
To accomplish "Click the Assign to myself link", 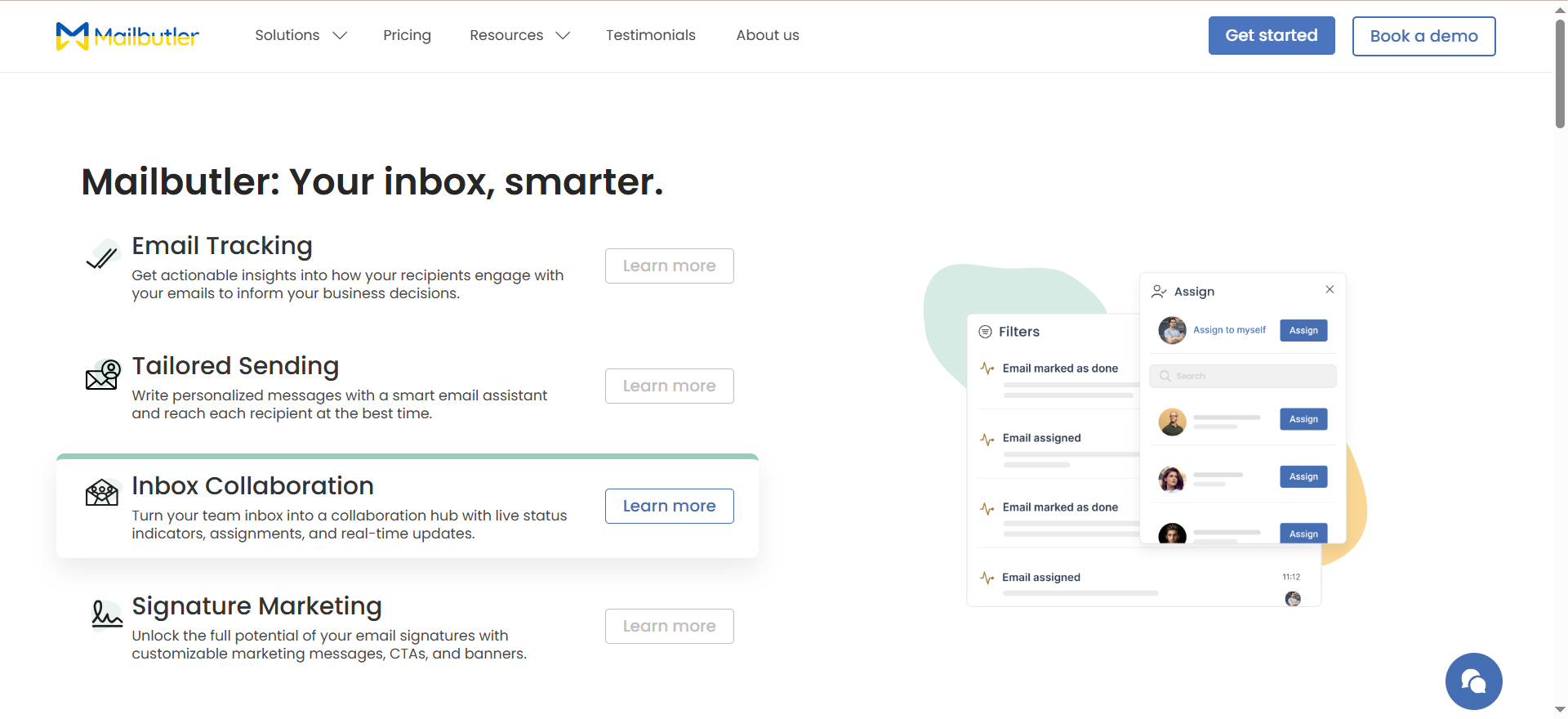I will 1229,330.
